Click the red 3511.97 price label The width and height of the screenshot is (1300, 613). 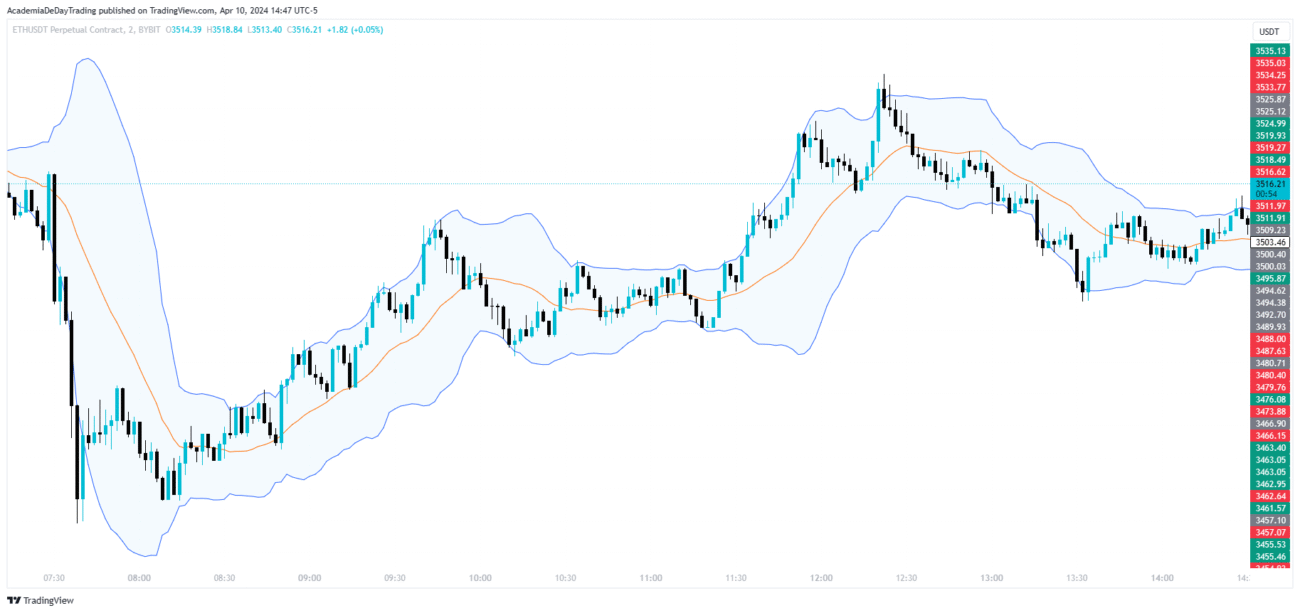(1269, 206)
